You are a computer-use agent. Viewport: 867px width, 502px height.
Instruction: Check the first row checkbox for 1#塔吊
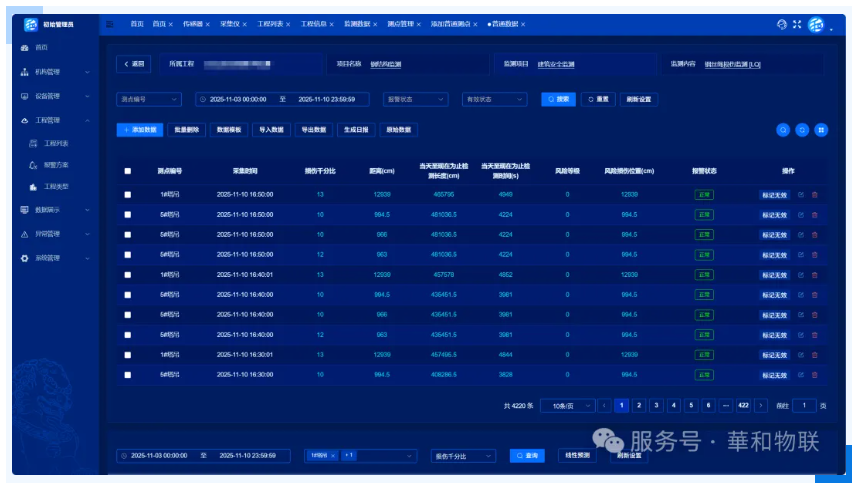(127, 195)
